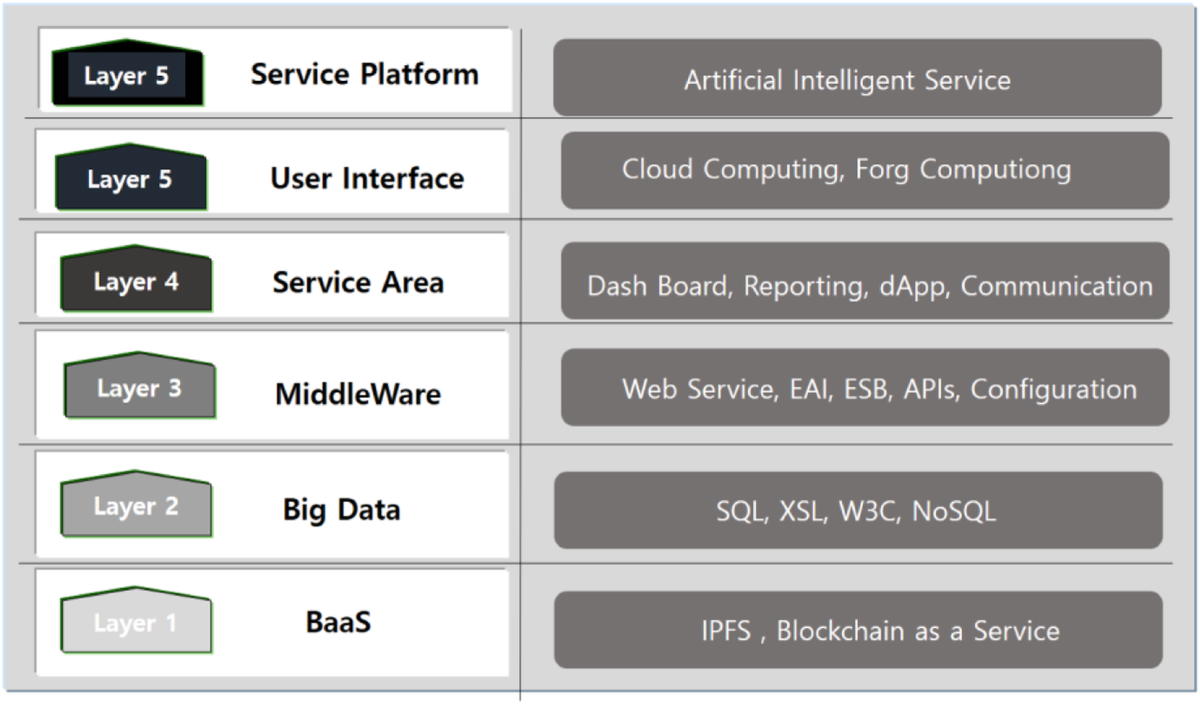Select the Layer 3 badge
Screen dimensions: 1200x704
pyautogui.click(x=139, y=388)
